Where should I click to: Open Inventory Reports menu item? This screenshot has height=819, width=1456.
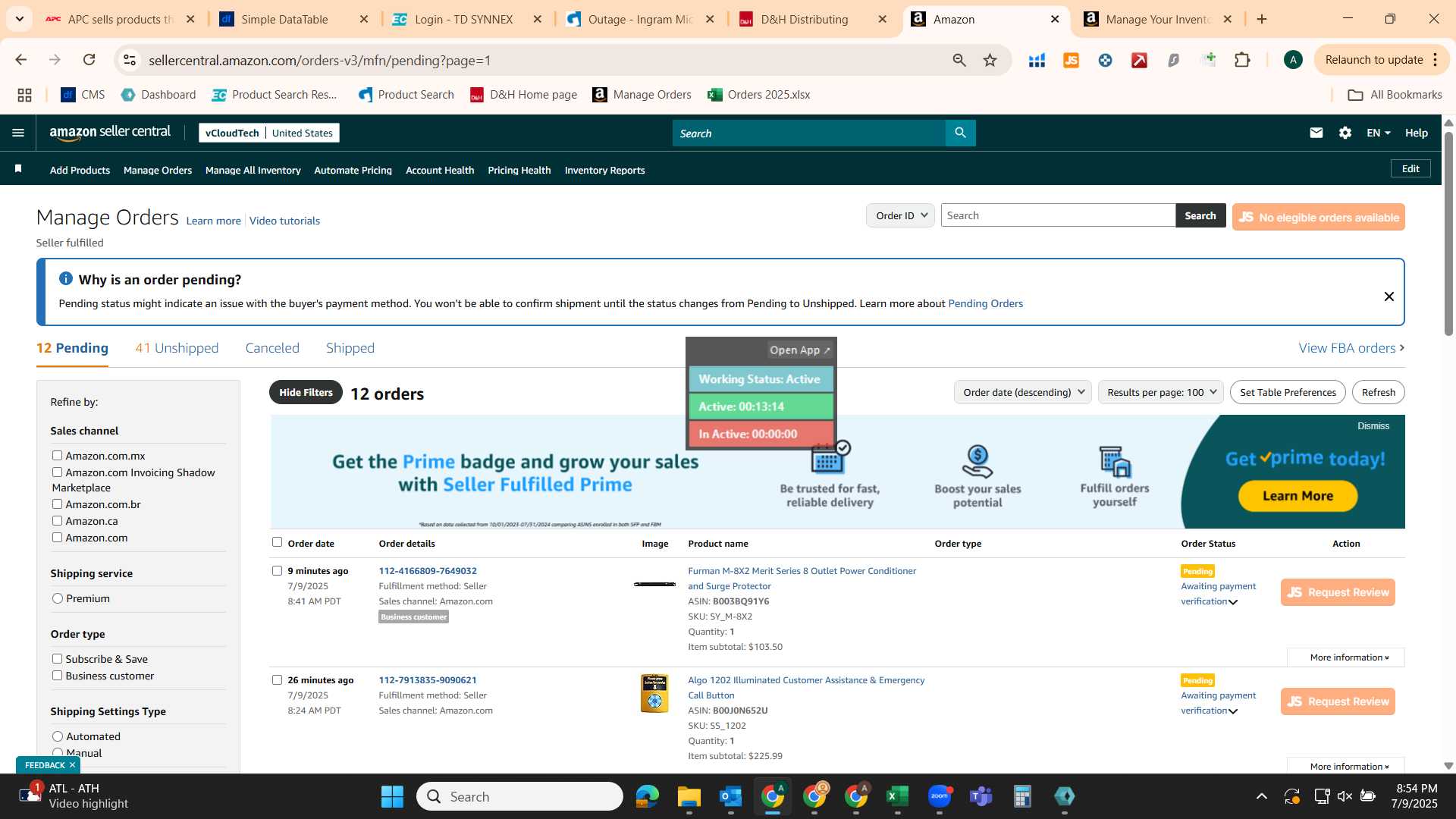point(604,170)
